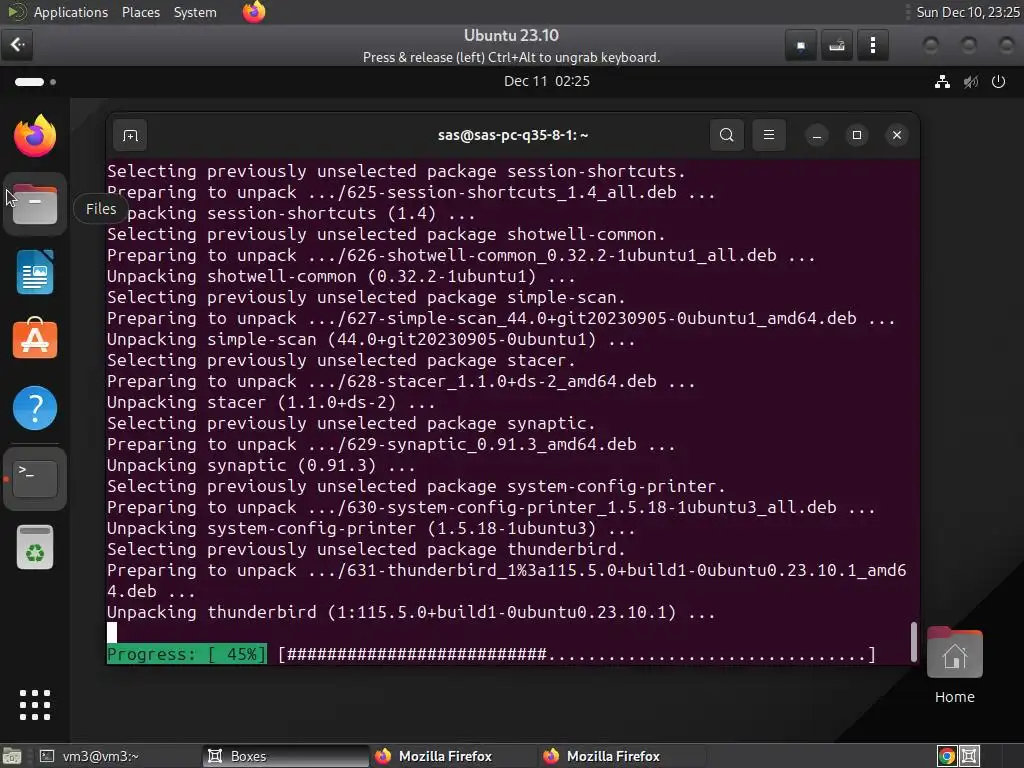Maximize the terminal window
The image size is (1024, 768).
(x=857, y=135)
